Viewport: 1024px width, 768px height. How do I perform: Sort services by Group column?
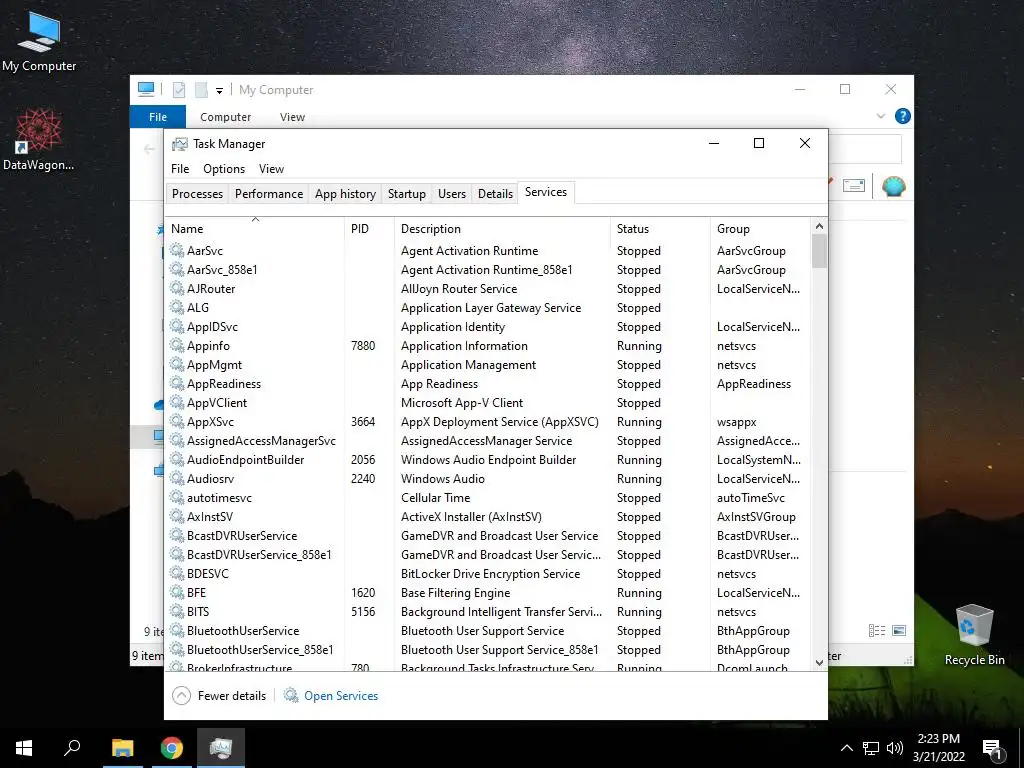coord(759,229)
